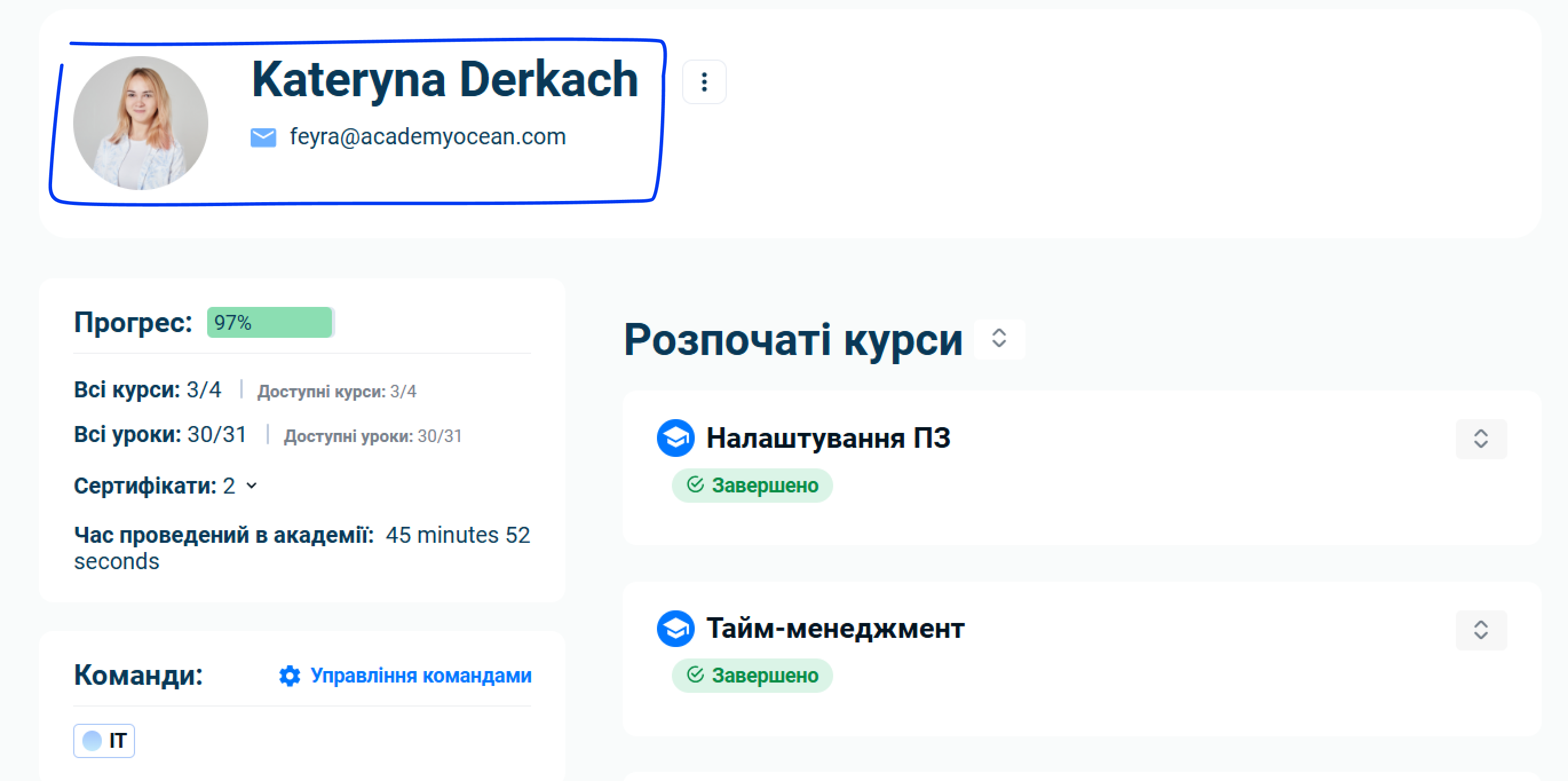Click Kateryna Derkach's profile photo
The width and height of the screenshot is (1568, 781).
141,123
